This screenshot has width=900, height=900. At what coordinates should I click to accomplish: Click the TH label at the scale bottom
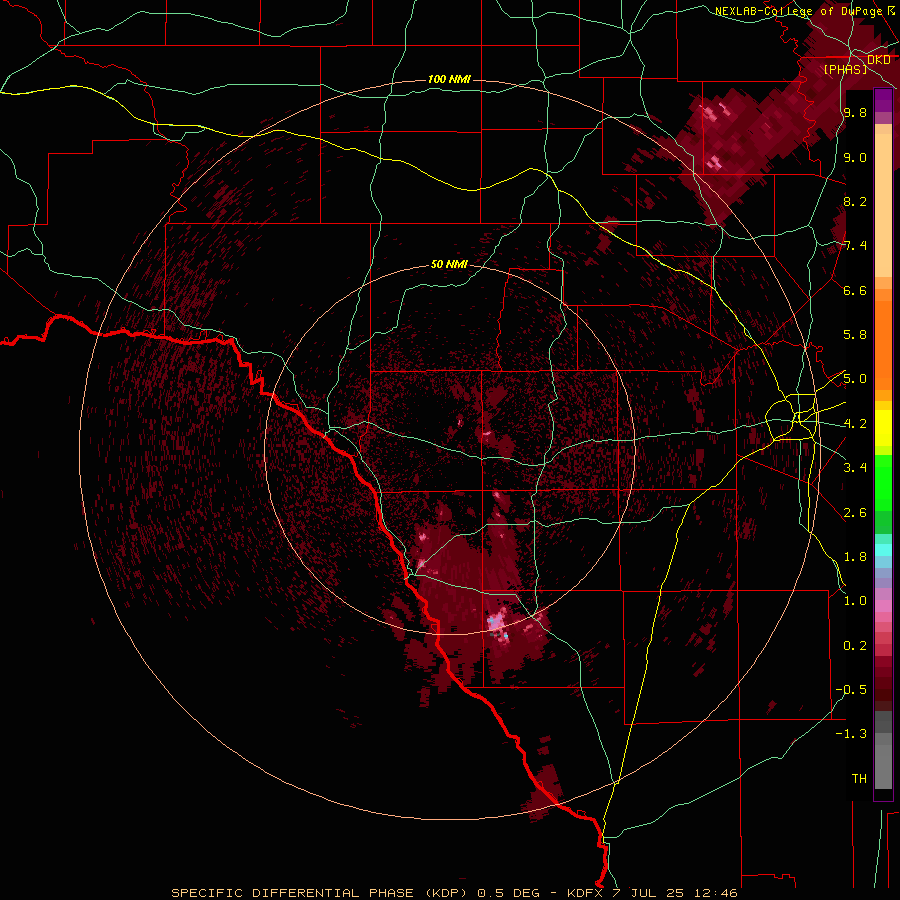point(859,779)
